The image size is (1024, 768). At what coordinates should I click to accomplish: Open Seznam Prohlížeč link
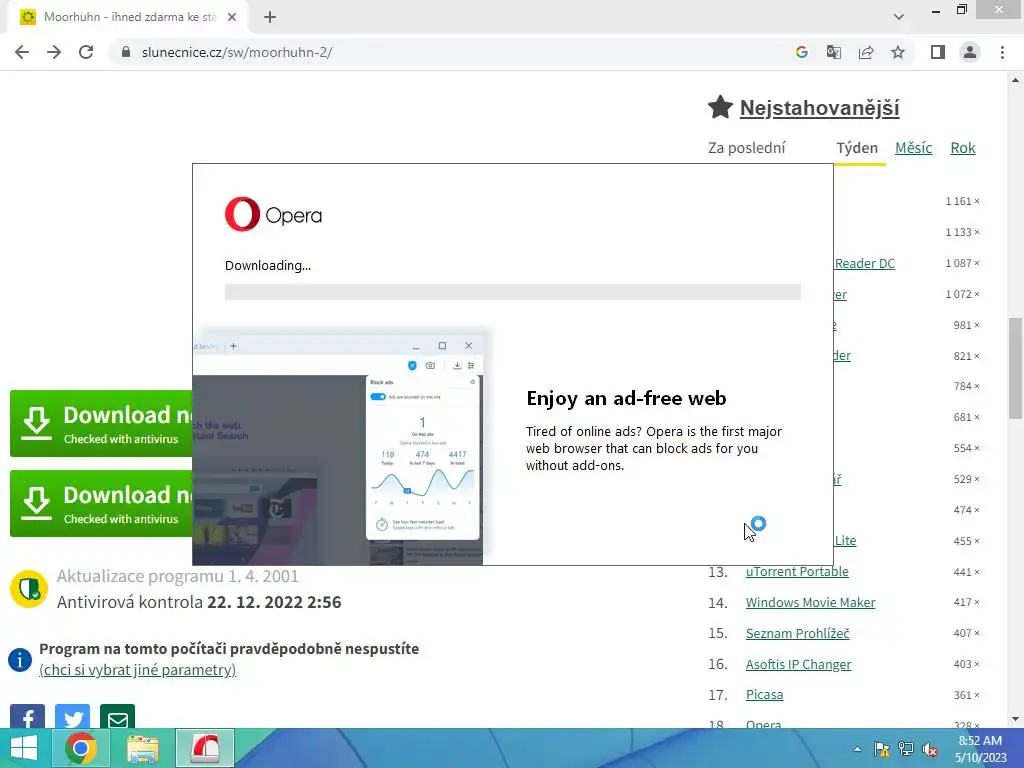click(797, 633)
